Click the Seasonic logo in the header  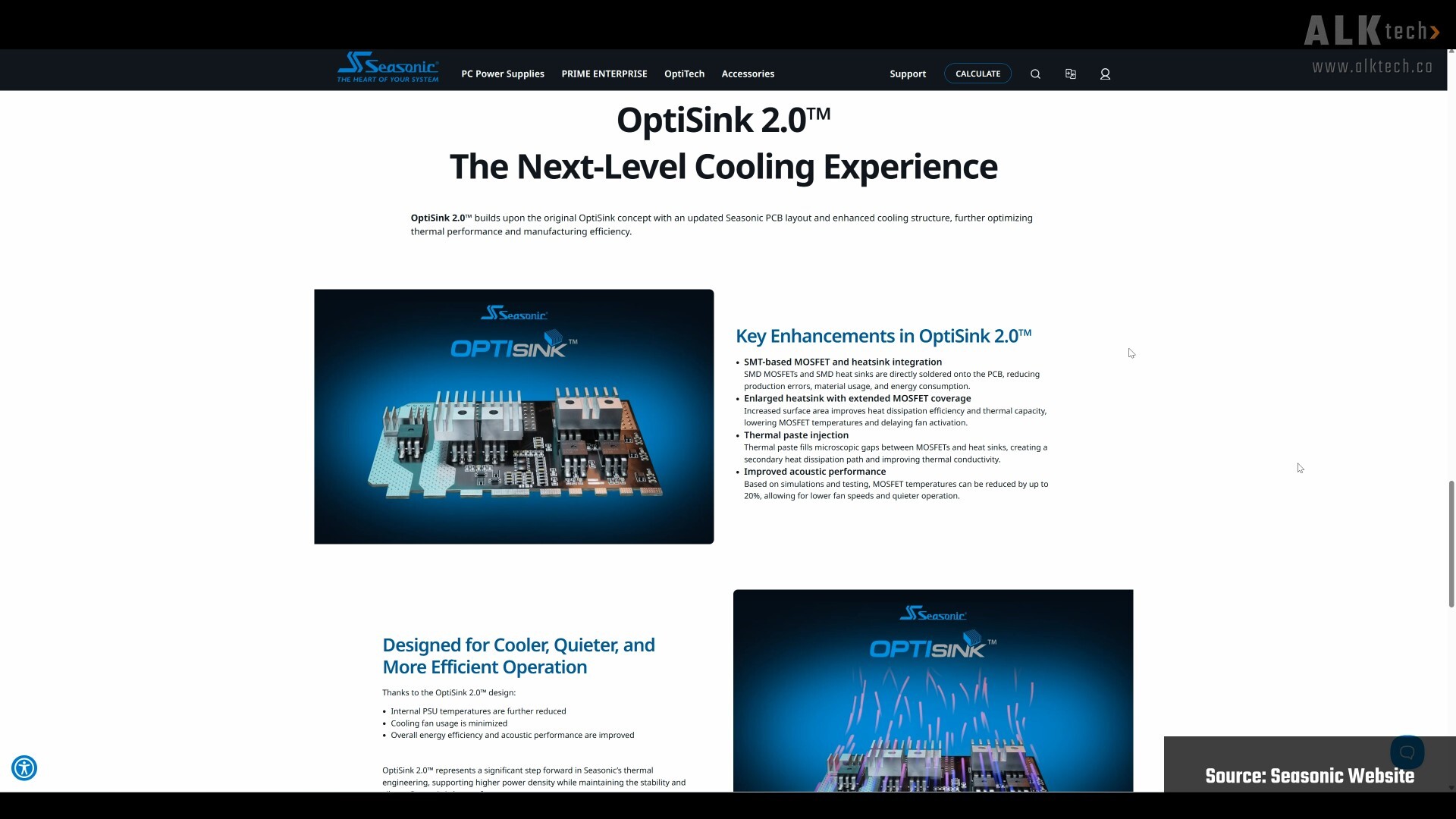point(388,67)
